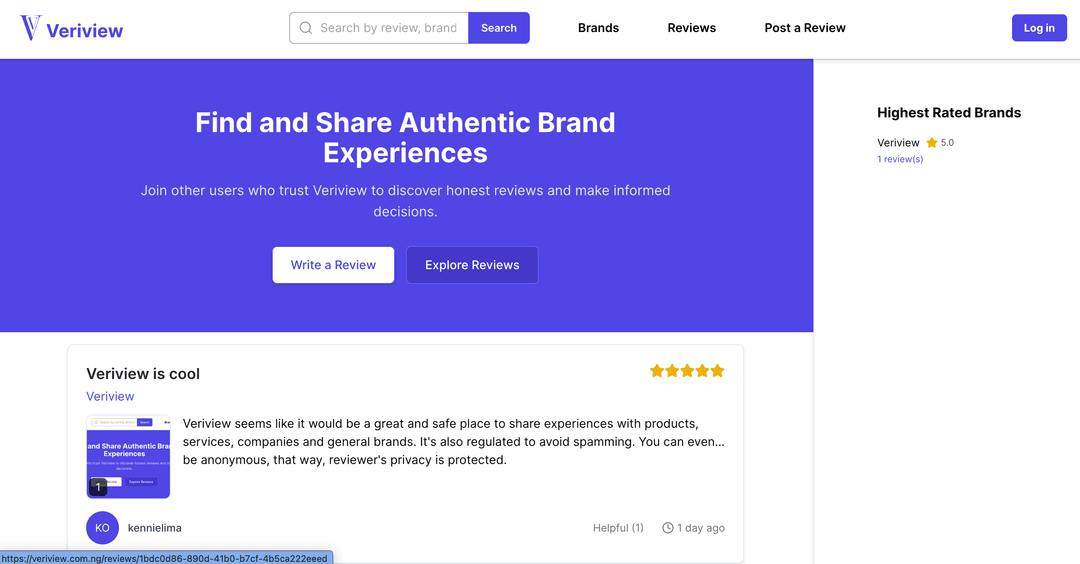
Task: Click the image count badge on thumbnail
Action: pyautogui.click(x=98, y=487)
